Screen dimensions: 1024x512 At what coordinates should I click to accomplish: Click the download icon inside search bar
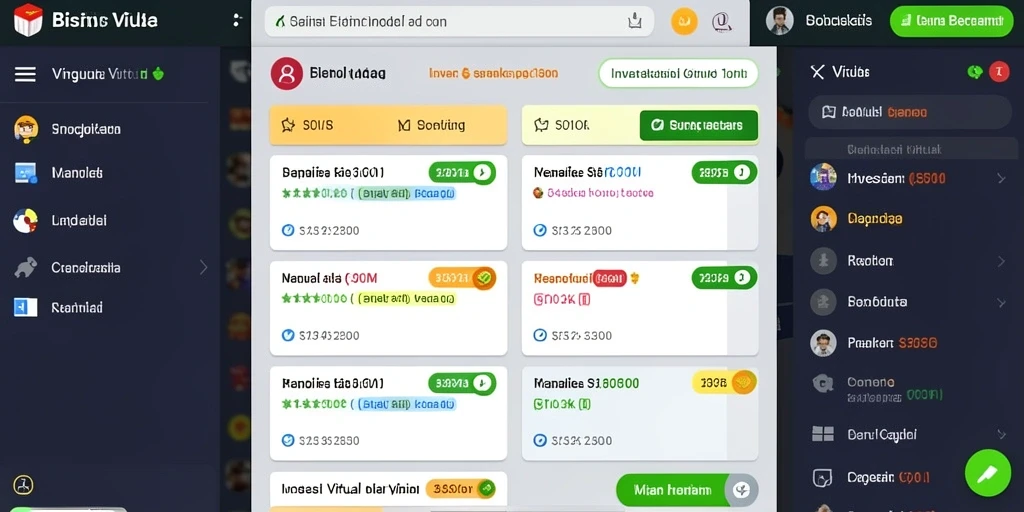tap(635, 22)
